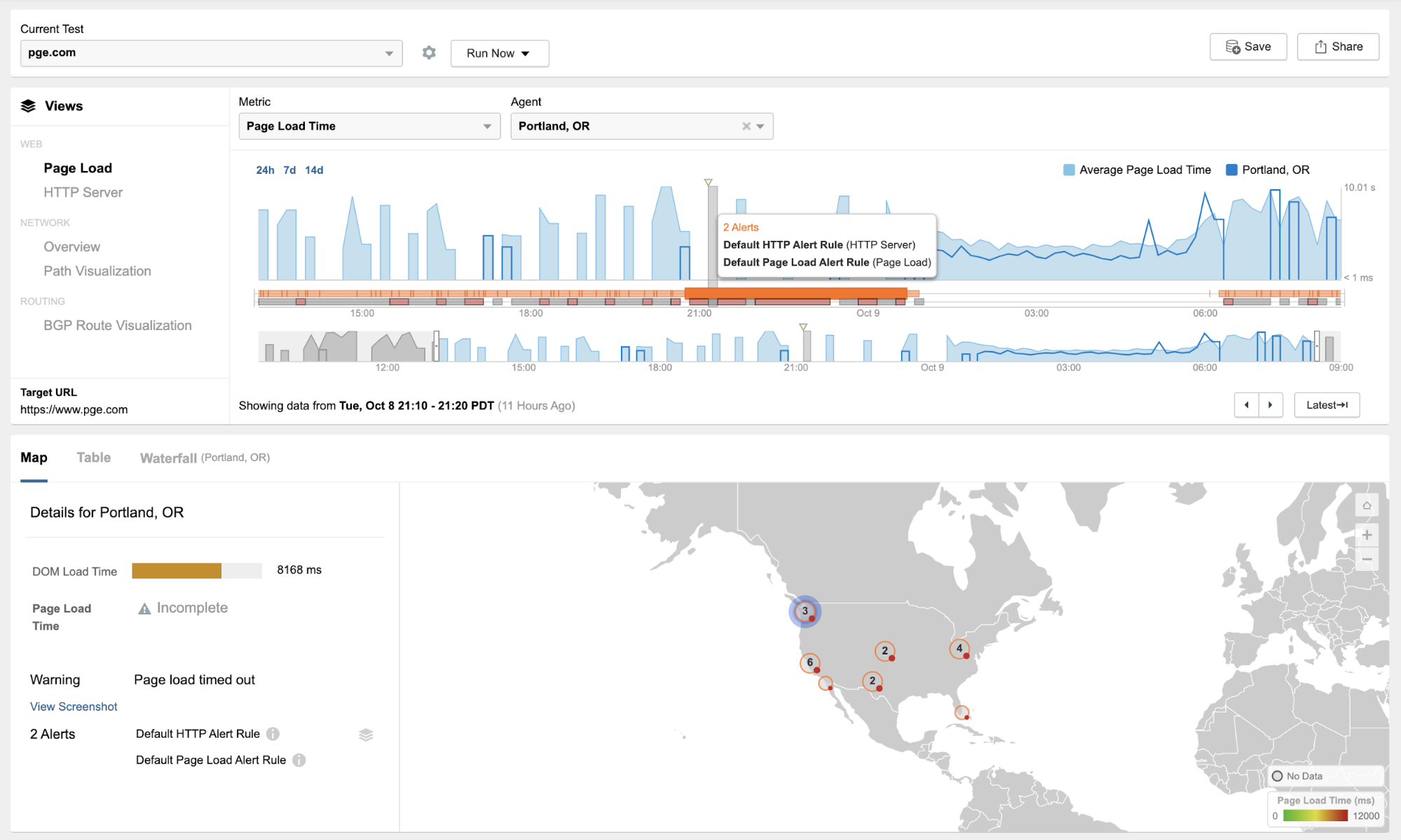Zoom out on the map
The image size is (1401, 840).
(x=1366, y=559)
